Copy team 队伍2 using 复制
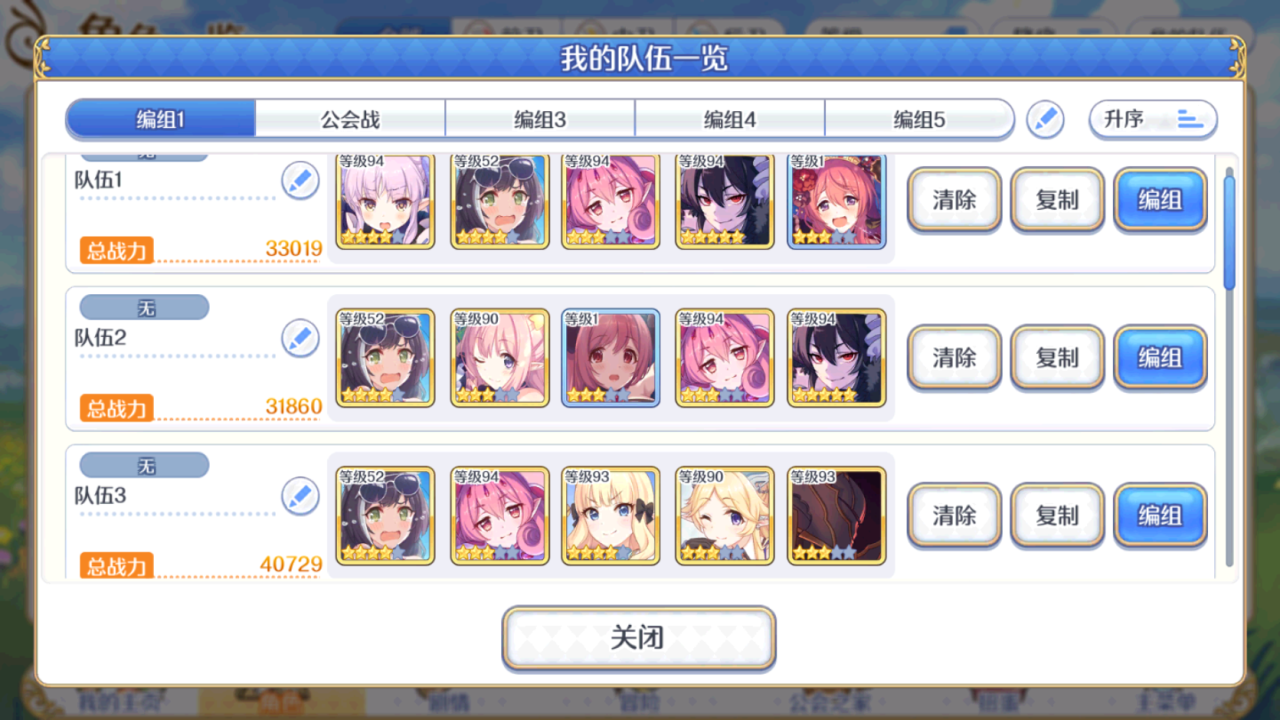 [x=1057, y=357]
